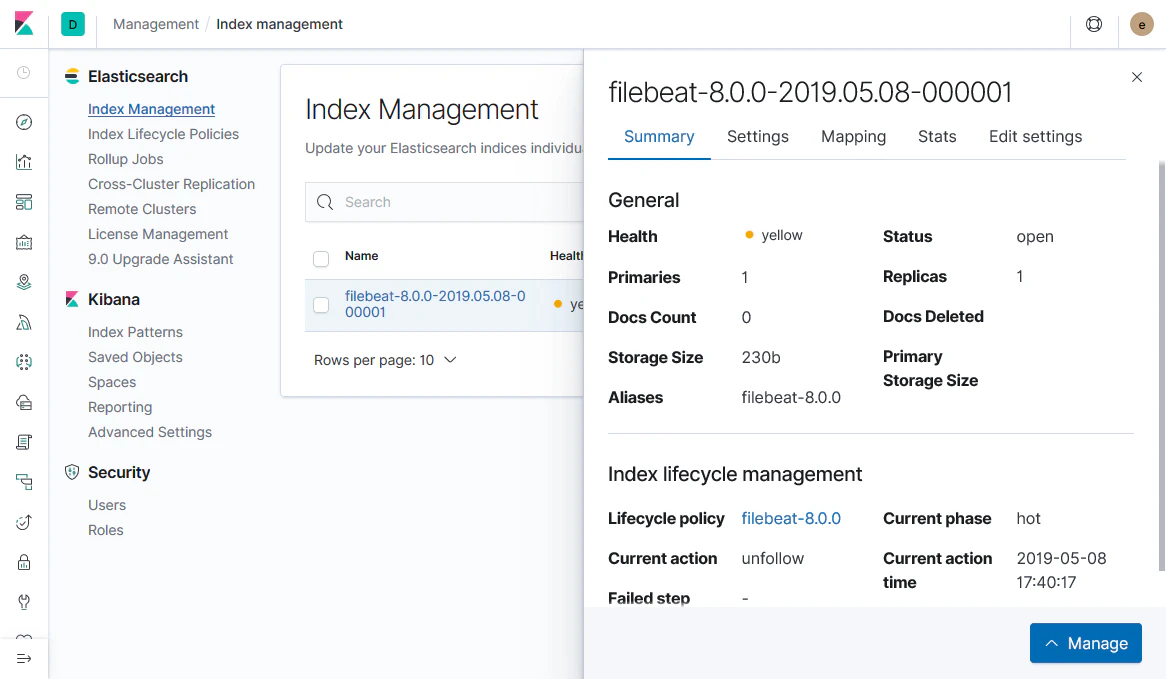Open License Management

[158, 234]
